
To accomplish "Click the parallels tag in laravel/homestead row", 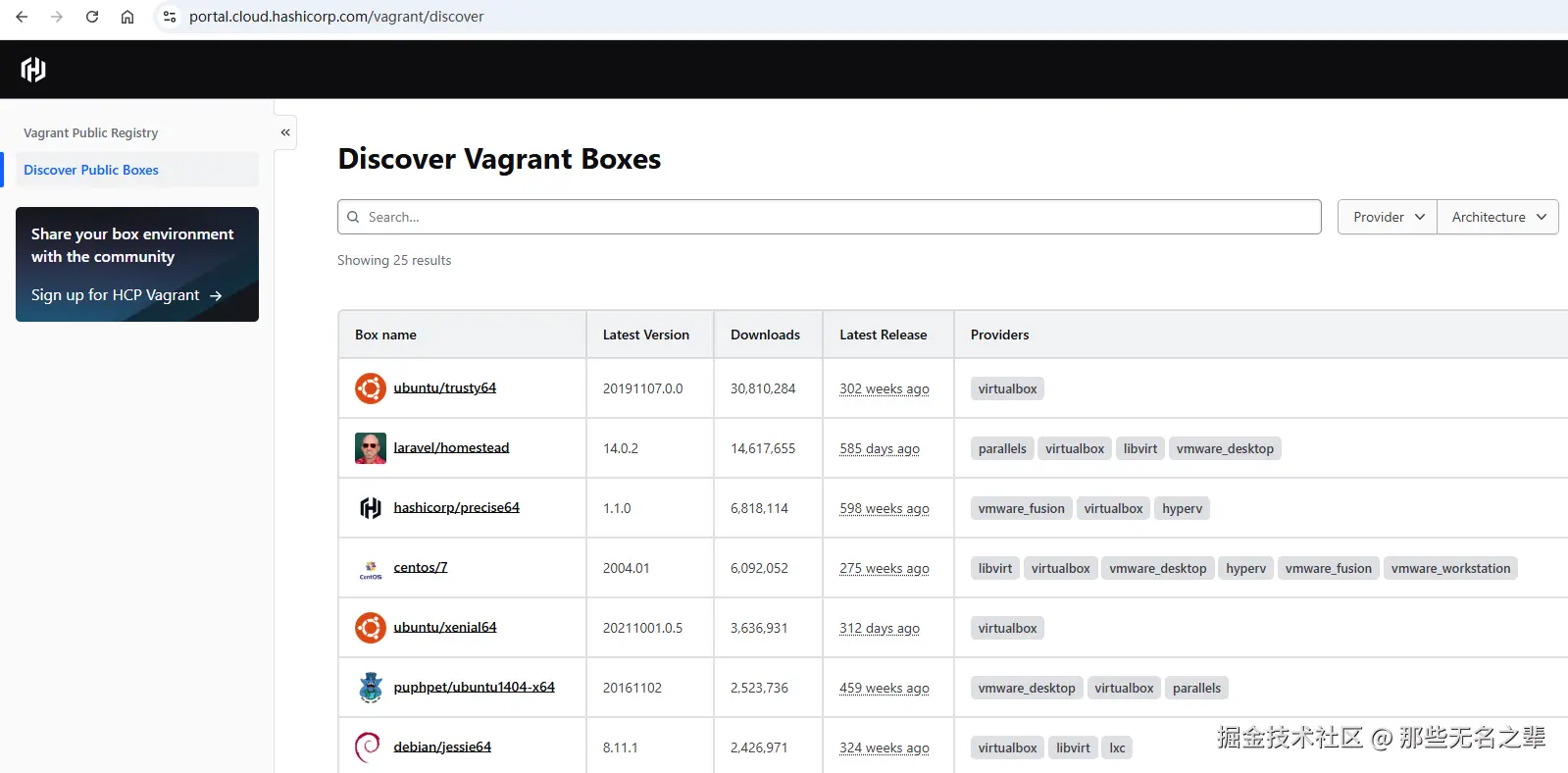I will (x=1002, y=448).
